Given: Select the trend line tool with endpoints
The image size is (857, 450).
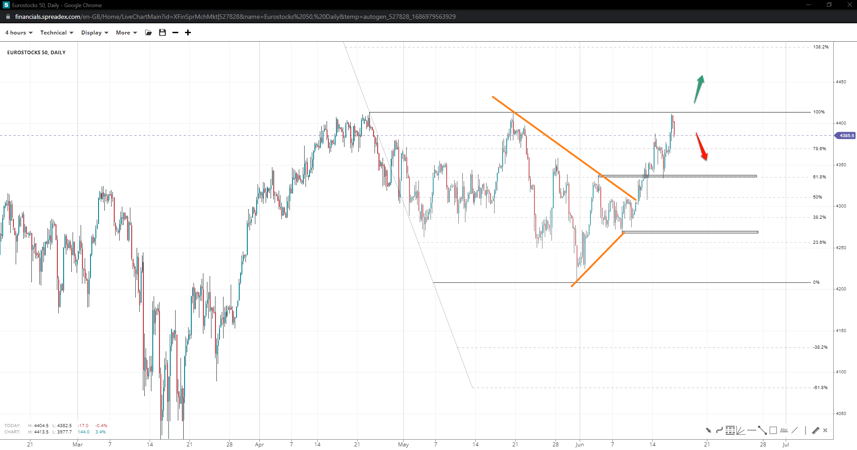Looking at the screenshot, I should click(762, 430).
